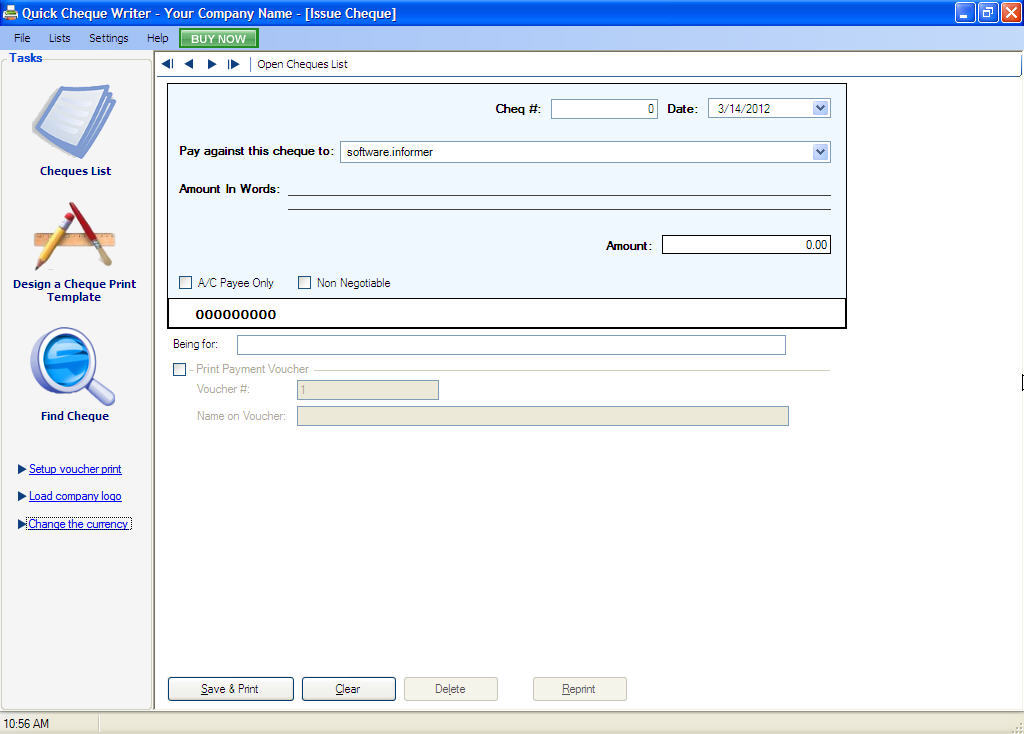Check the Non Negotiable option
This screenshot has width=1024, height=734.
click(x=304, y=282)
